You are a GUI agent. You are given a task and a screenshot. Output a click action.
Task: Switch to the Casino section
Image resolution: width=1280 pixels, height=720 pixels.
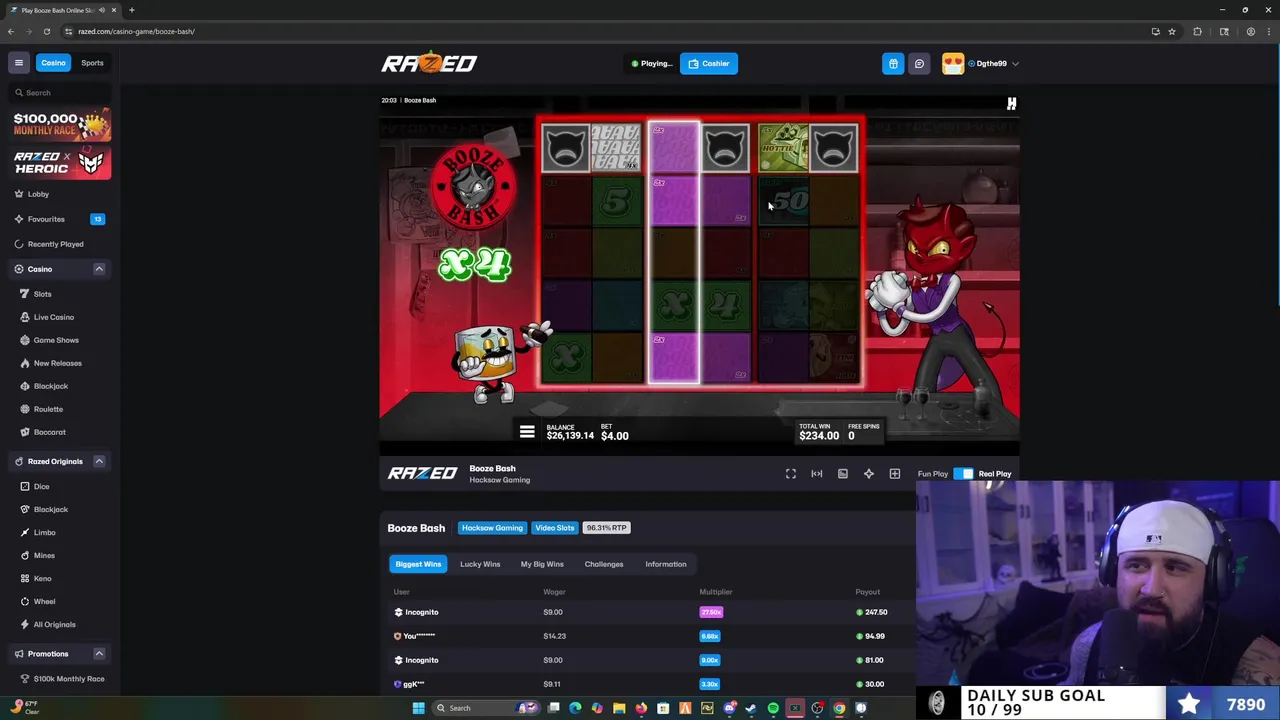[53, 63]
